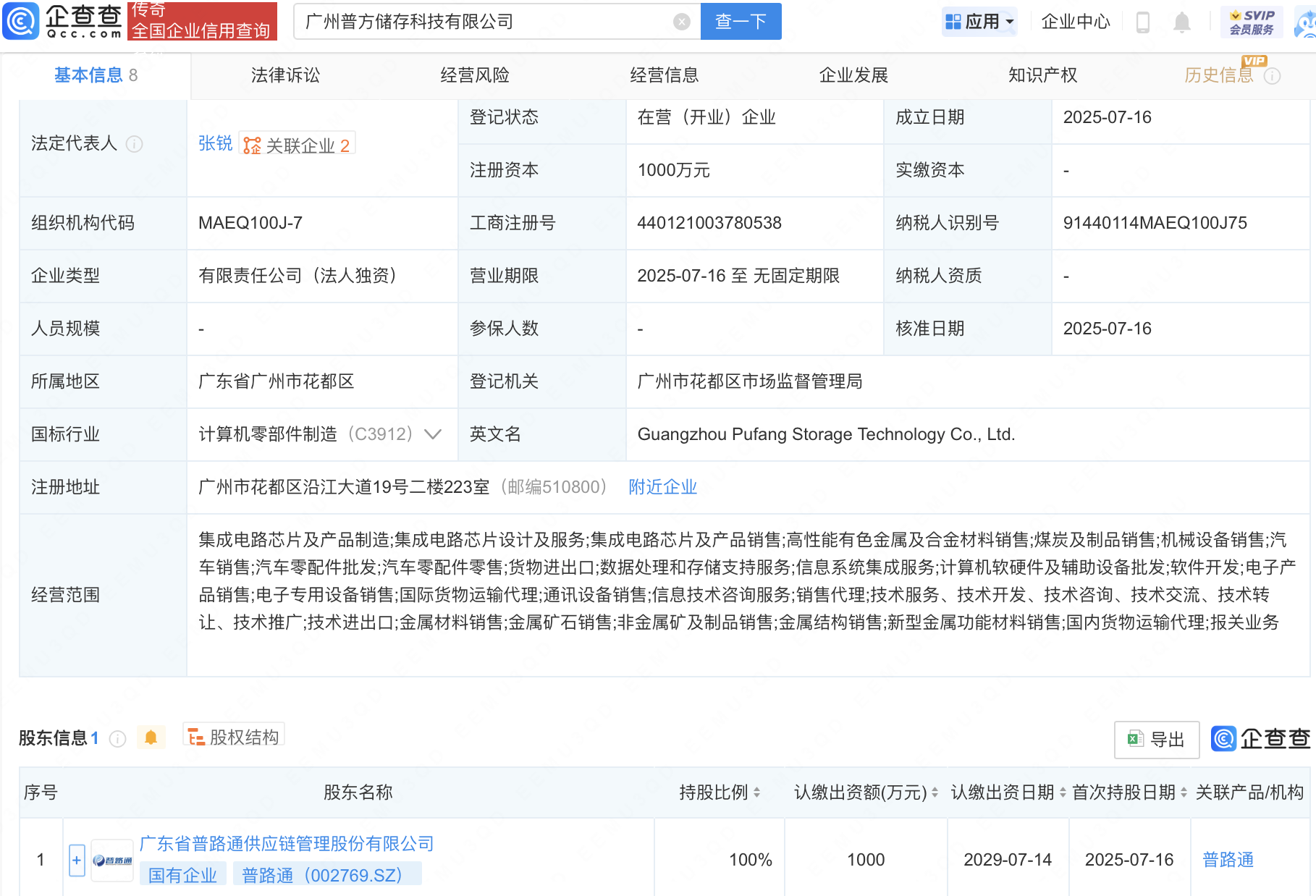Click info icon beside 法定代表人
This screenshot has width=1316, height=896.
coord(135,144)
